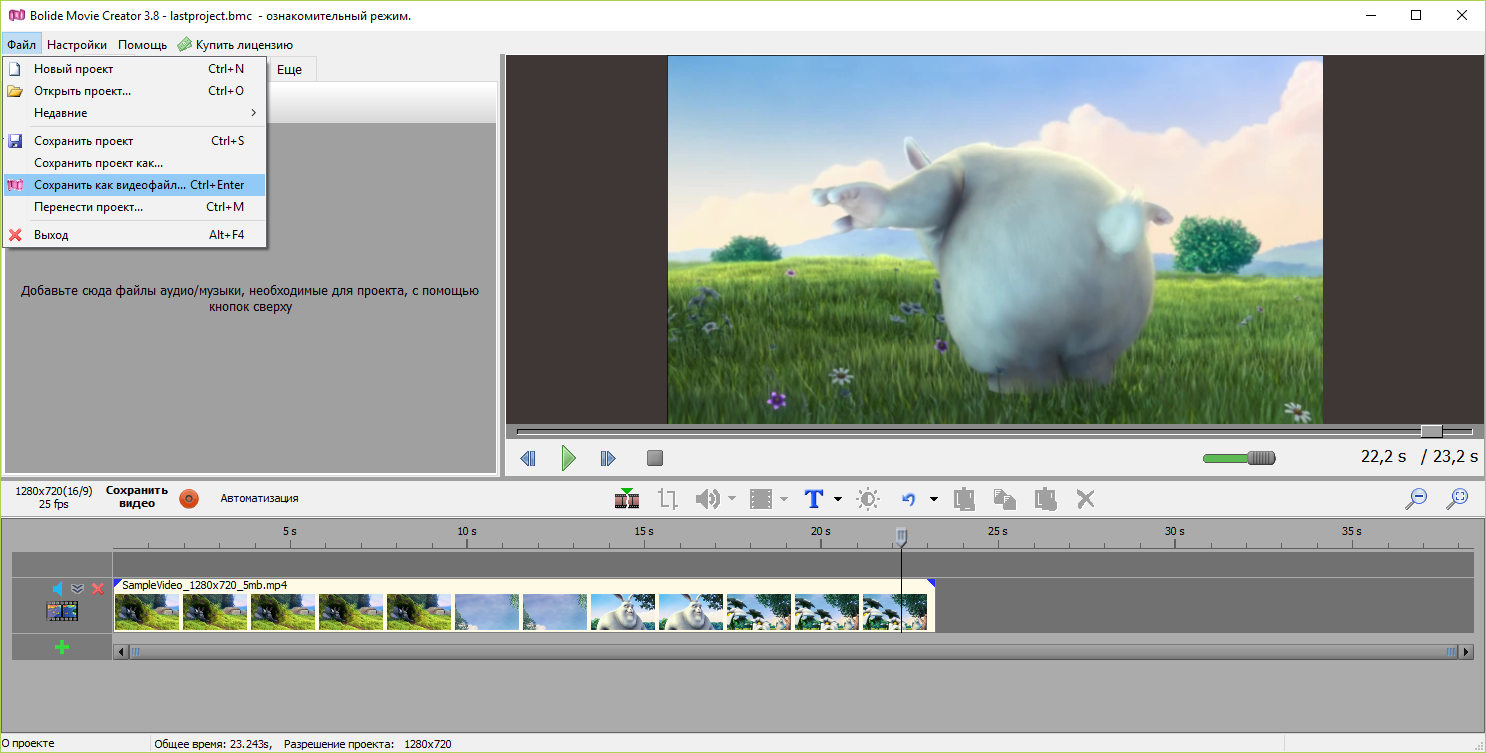Image resolution: width=1486 pixels, height=753 pixels.
Task: Click the red record button
Action: tap(189, 498)
